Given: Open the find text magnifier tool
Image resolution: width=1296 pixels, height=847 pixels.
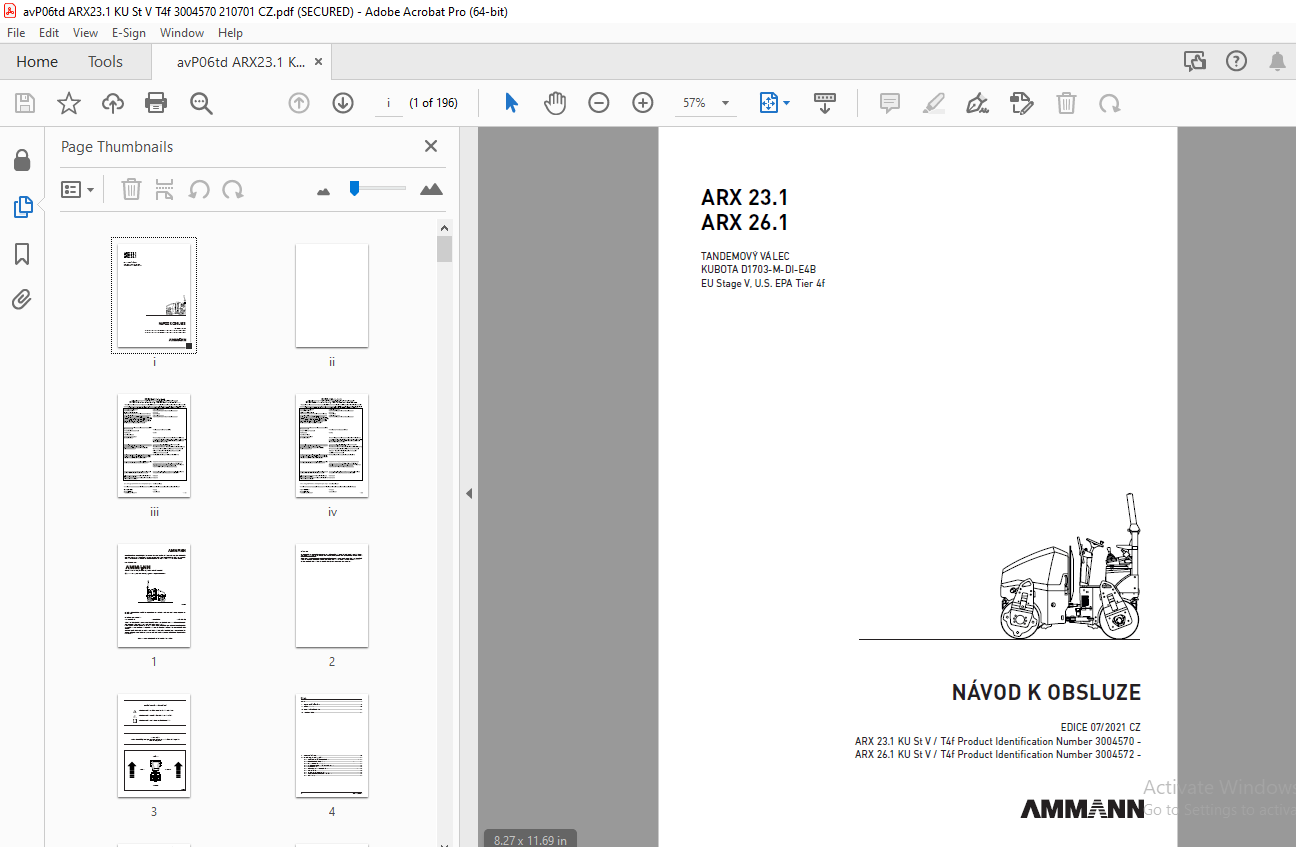Looking at the screenshot, I should pyautogui.click(x=201, y=103).
